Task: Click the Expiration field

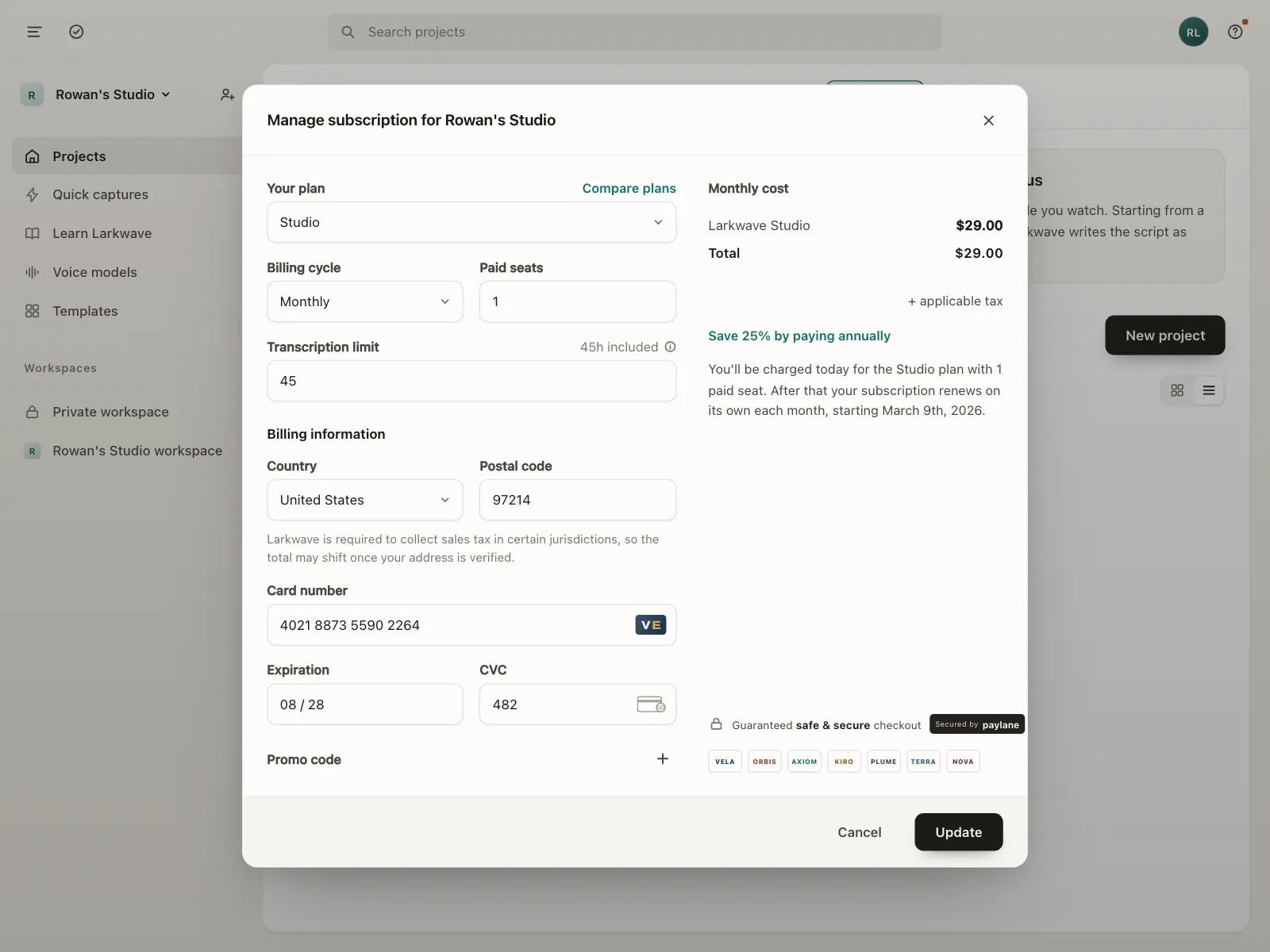Action: tap(365, 704)
